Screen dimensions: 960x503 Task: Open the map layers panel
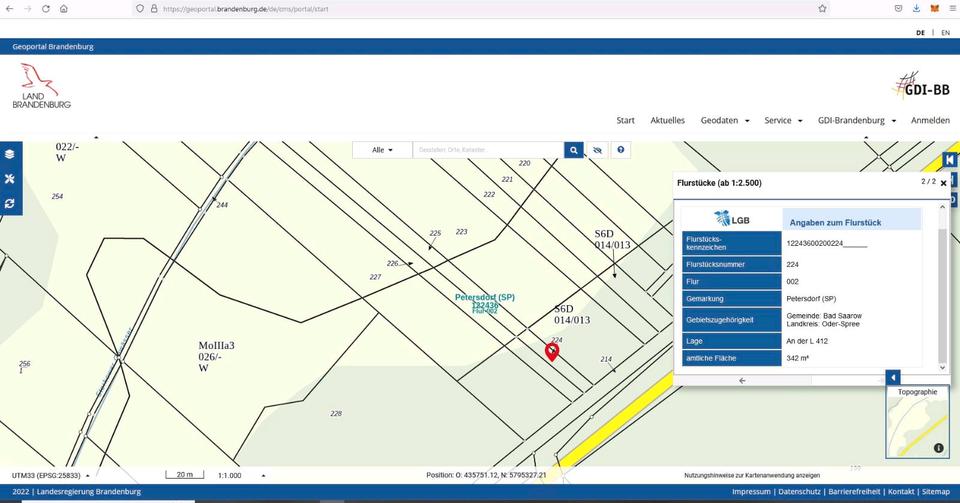click(x=10, y=154)
